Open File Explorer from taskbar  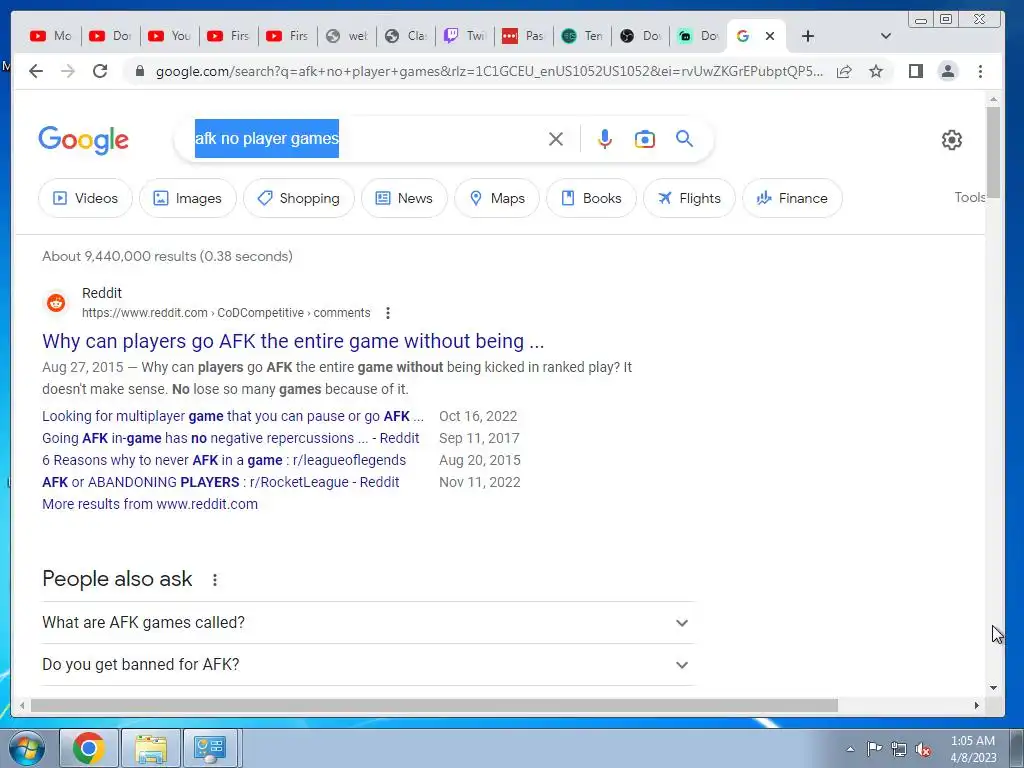(x=151, y=748)
